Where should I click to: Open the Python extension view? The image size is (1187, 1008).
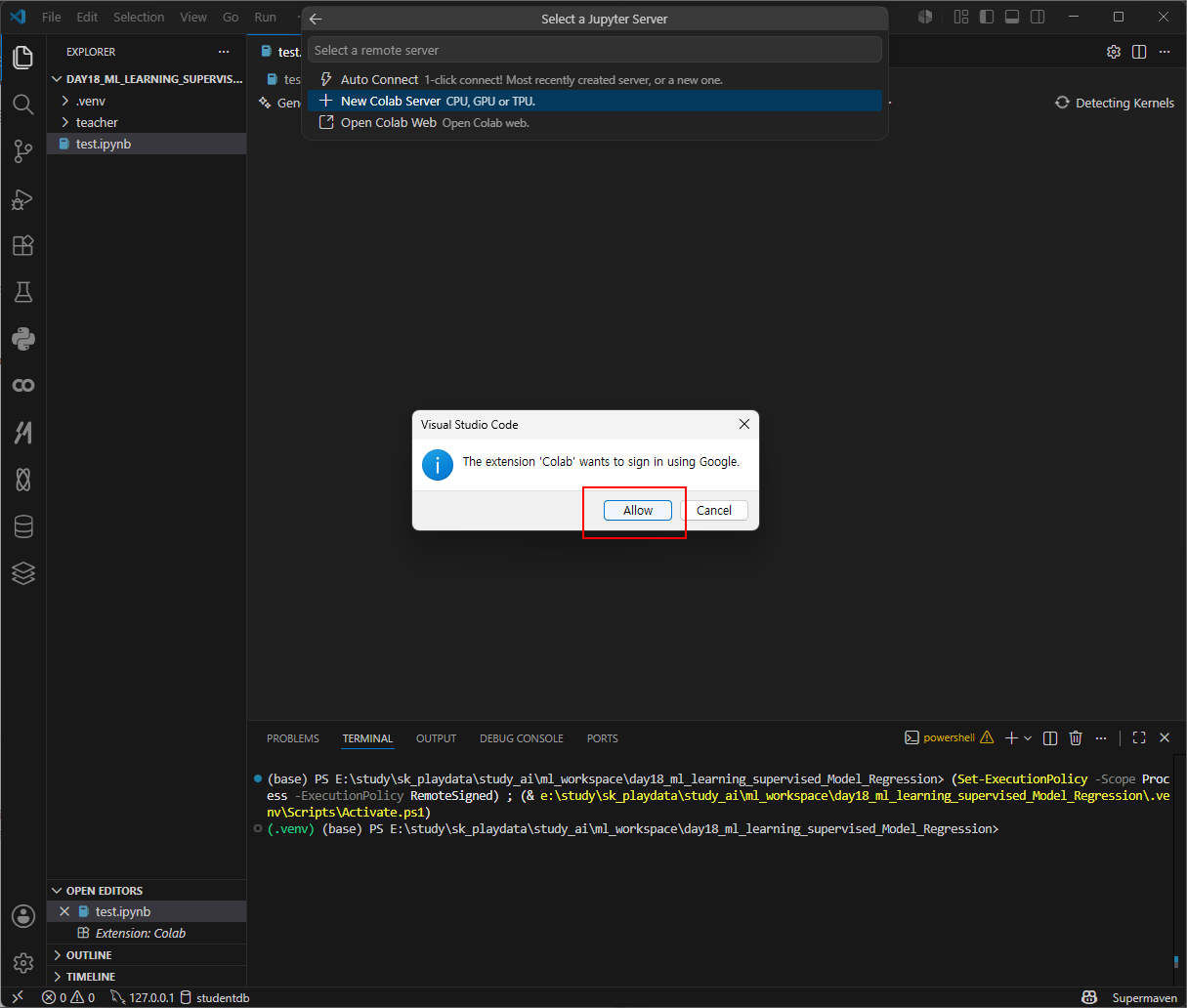23,339
